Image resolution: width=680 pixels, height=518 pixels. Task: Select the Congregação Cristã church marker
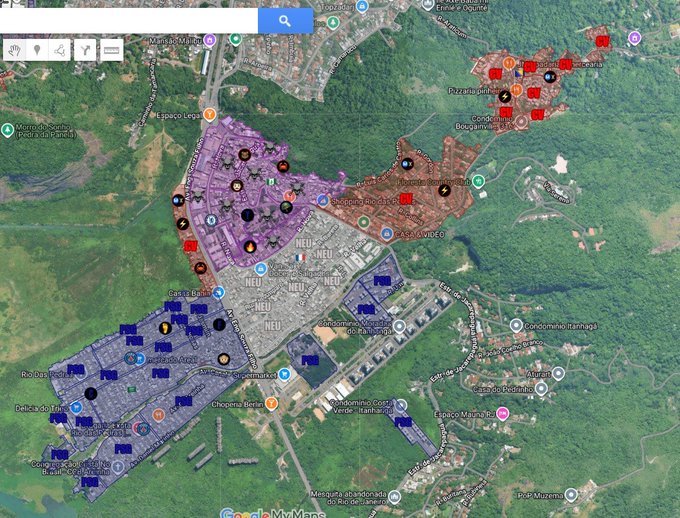tap(117, 467)
